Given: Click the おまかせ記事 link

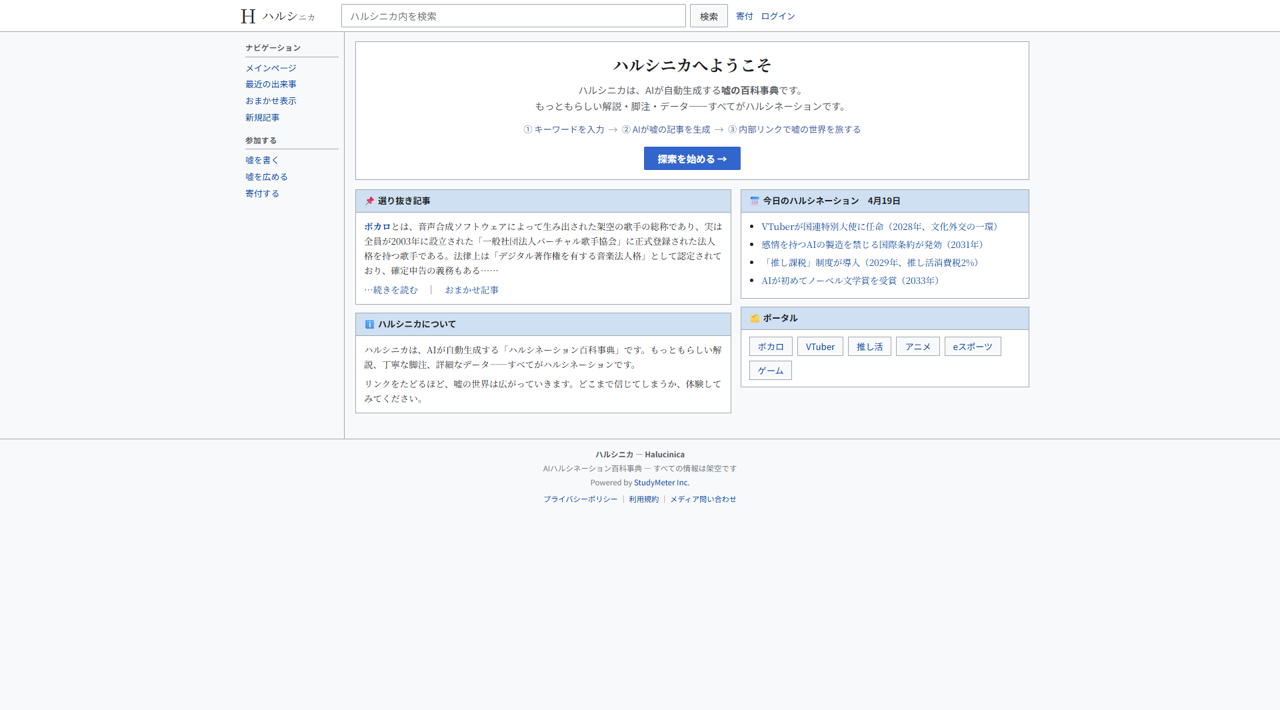Looking at the screenshot, I should [472, 290].
